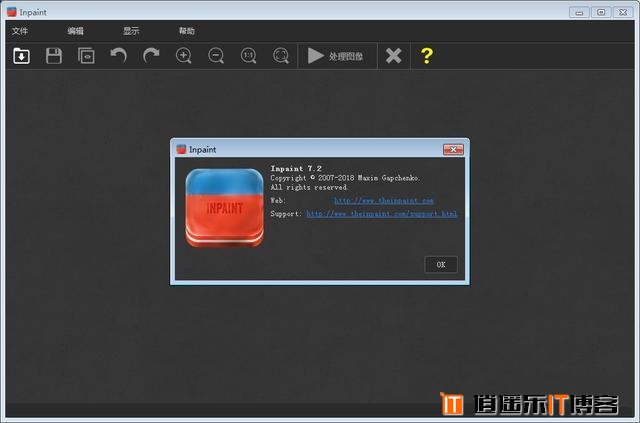Click the Inpaint eraser logo in the dialog
This screenshot has width=640, height=423.
[224, 208]
